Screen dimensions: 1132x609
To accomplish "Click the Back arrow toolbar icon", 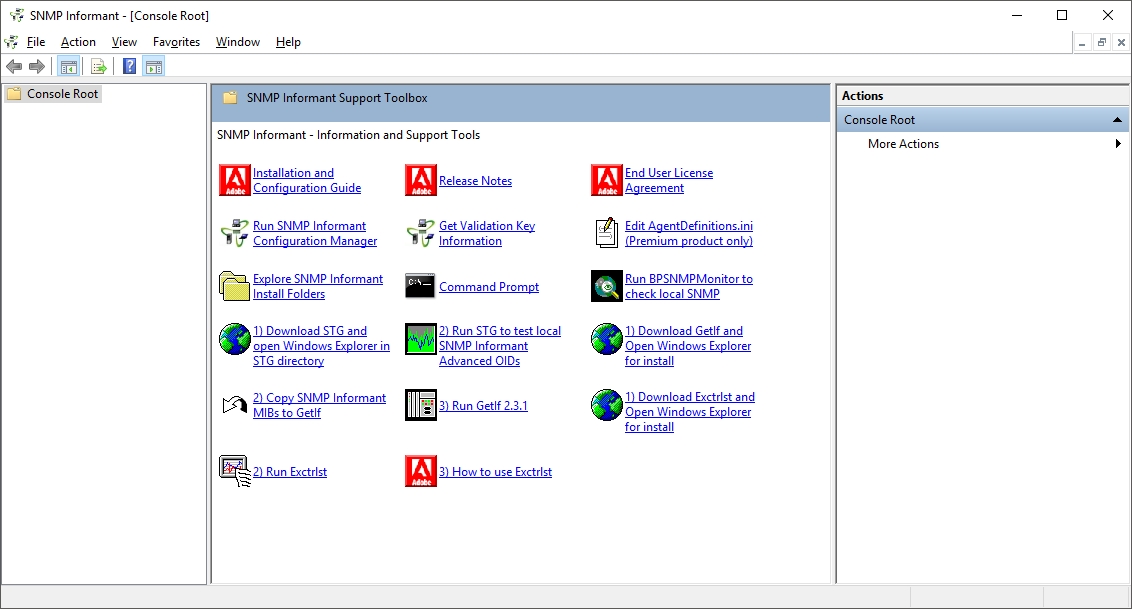I will coord(14,66).
